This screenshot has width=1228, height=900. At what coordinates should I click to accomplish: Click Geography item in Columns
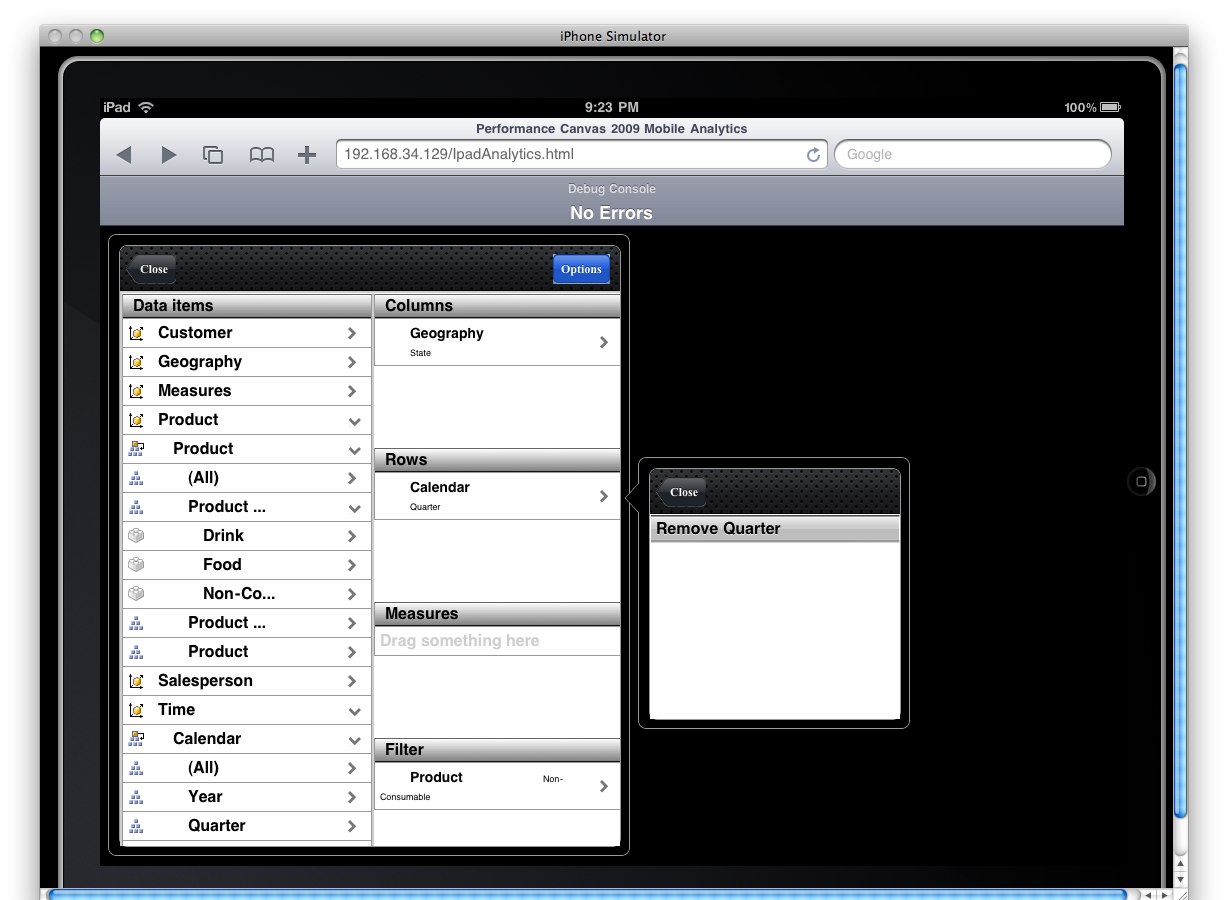coord(497,342)
